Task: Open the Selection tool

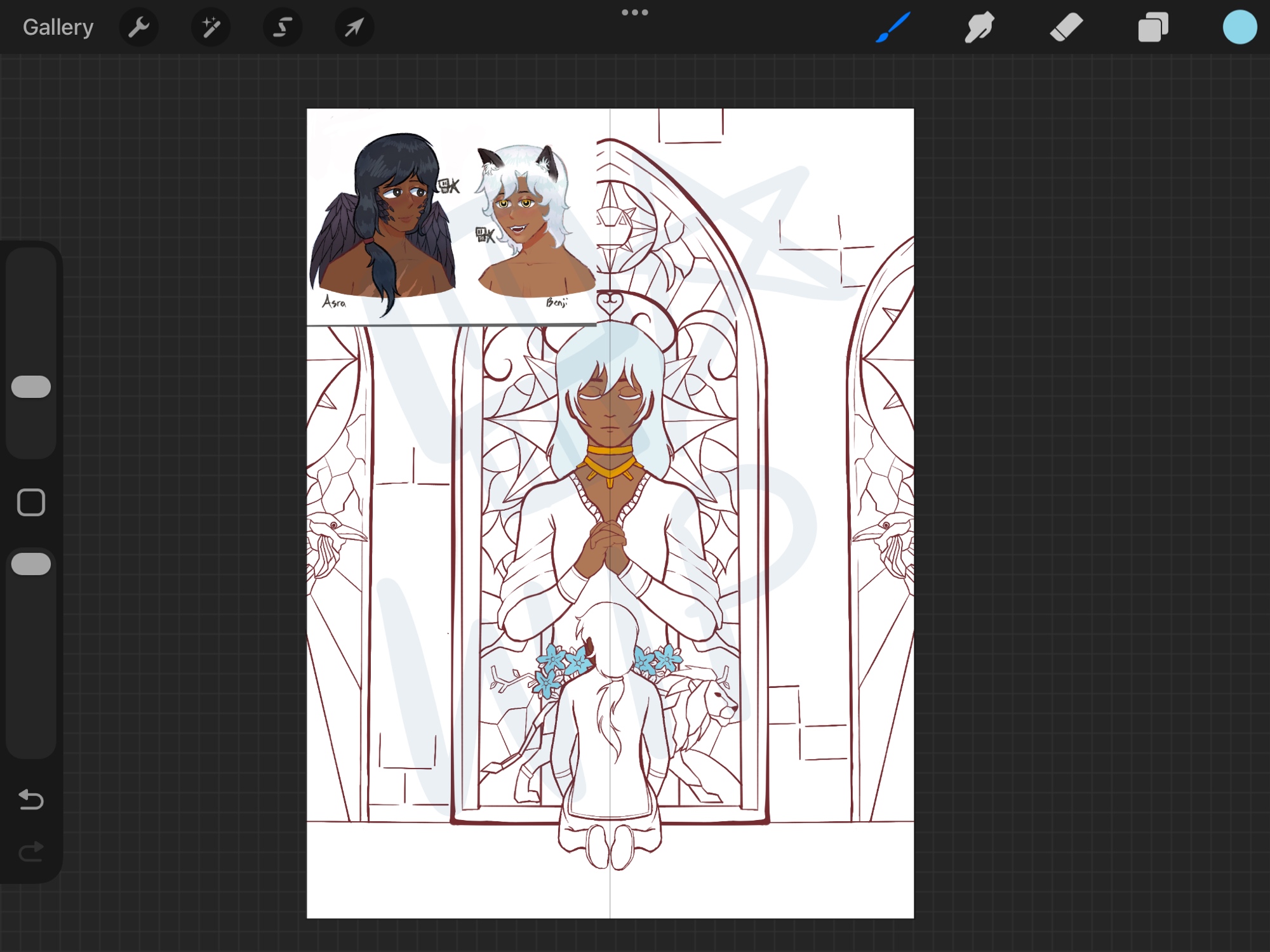Action: click(x=283, y=27)
